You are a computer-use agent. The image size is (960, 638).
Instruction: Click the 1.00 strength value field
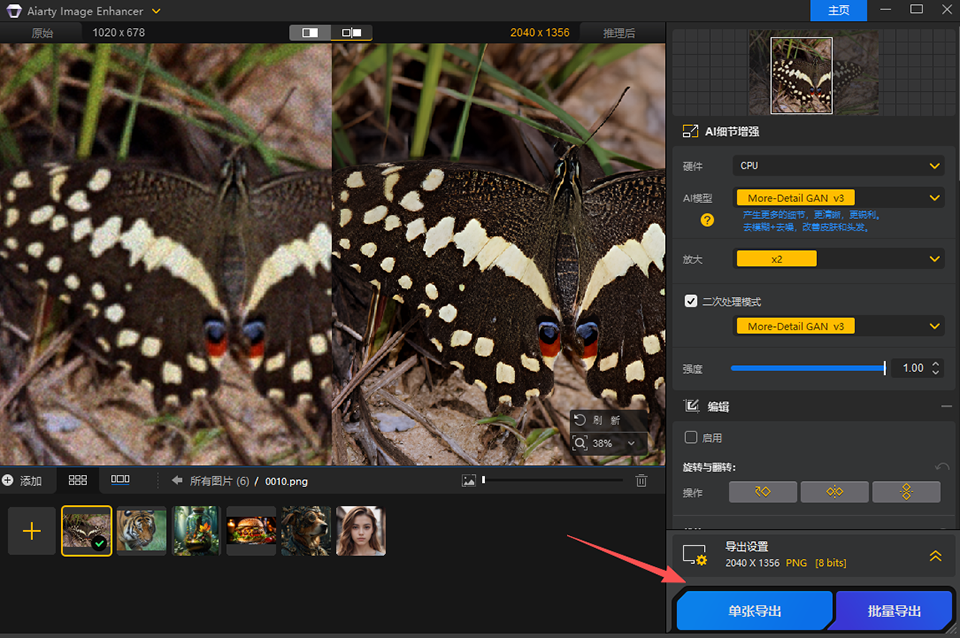tap(913, 368)
